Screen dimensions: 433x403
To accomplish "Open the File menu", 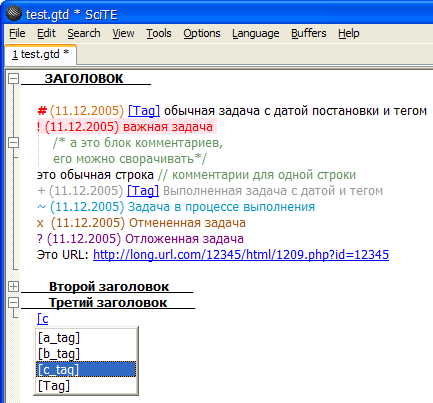I will point(17,33).
